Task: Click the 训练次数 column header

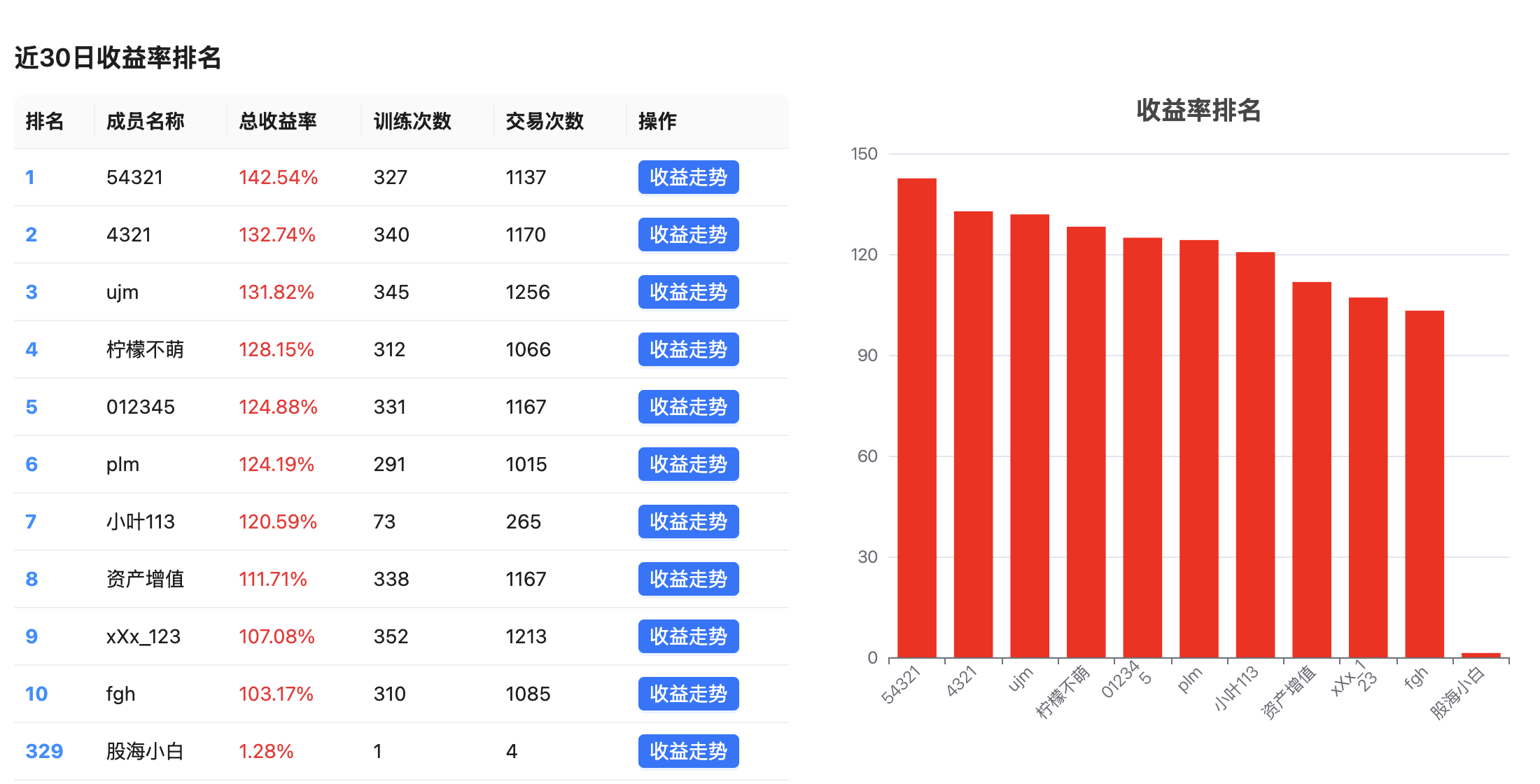Action: click(x=412, y=121)
